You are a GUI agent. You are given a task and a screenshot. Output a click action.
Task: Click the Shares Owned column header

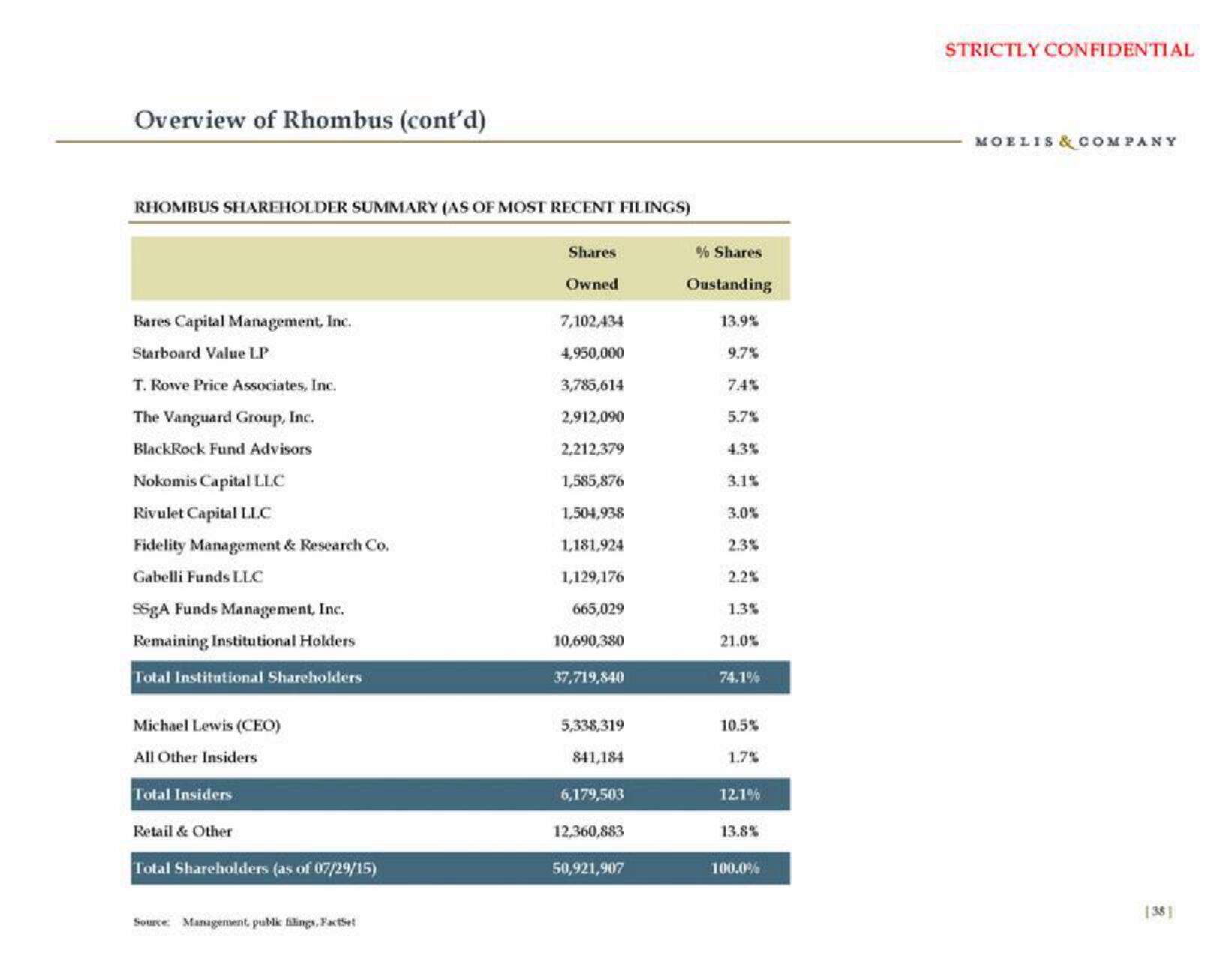[592, 268]
